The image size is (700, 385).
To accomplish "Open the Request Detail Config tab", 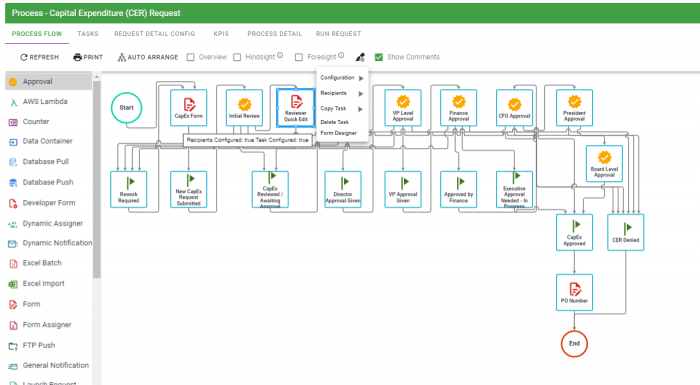I will [154, 34].
